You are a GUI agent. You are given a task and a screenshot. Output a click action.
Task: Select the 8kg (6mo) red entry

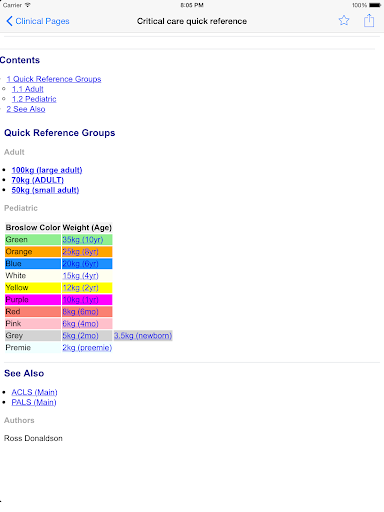coord(80,312)
